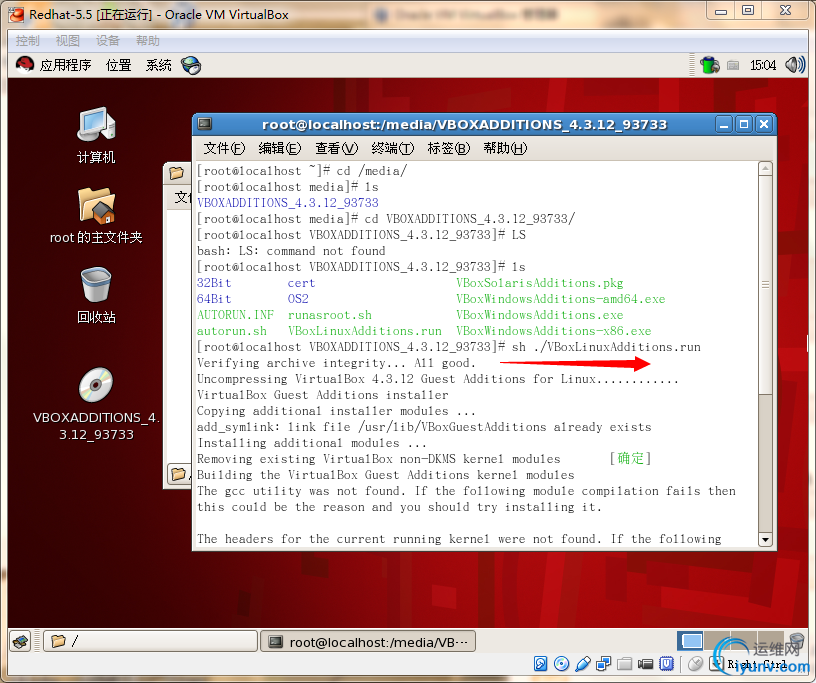This screenshot has width=816, height=683.
Task: Click the VirtualBox video capture indicator
Action: [645, 664]
